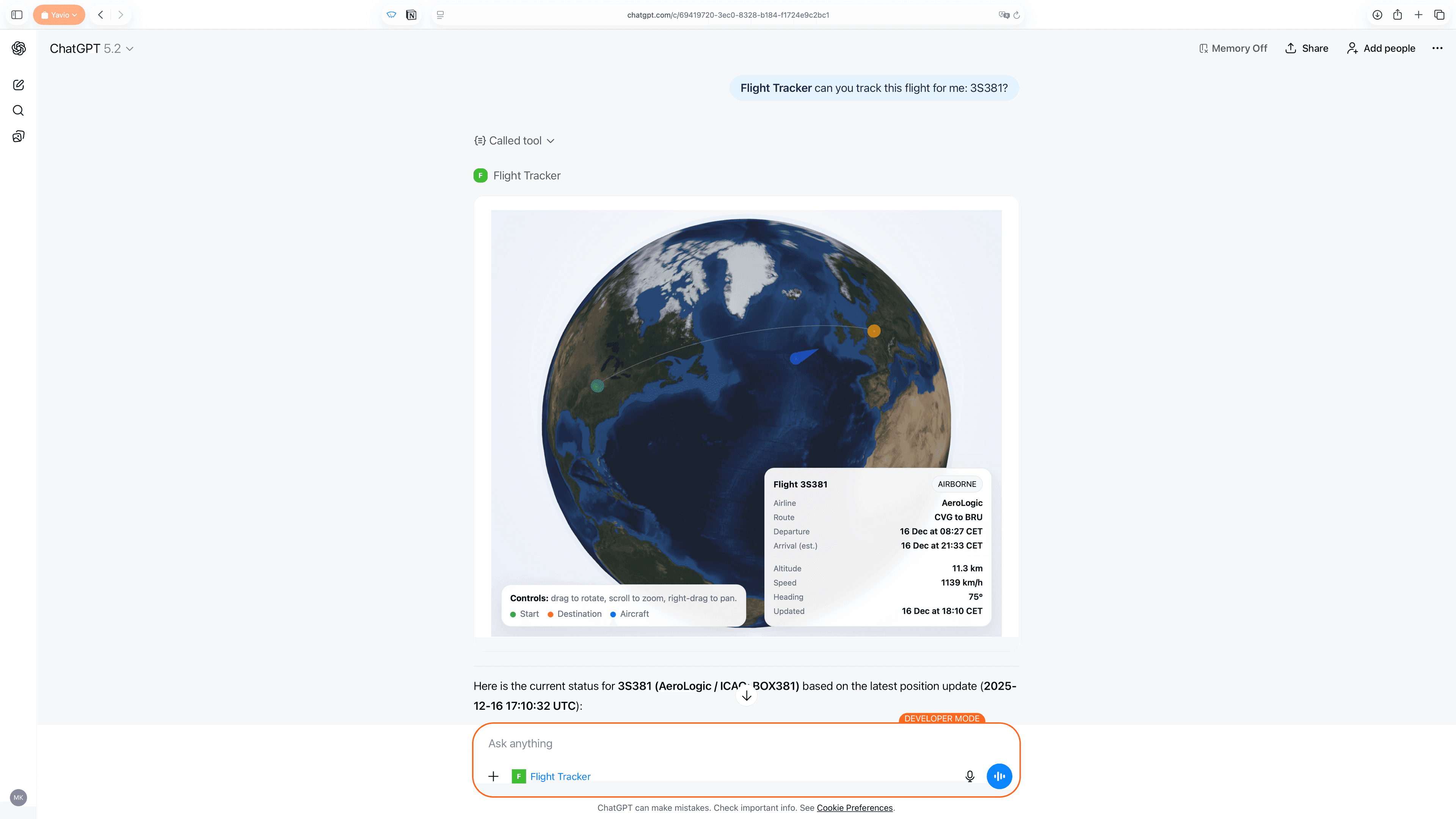The height and width of the screenshot is (819, 1456).
Task: Click the Cookie Preferences link
Action: pyautogui.click(x=854, y=808)
